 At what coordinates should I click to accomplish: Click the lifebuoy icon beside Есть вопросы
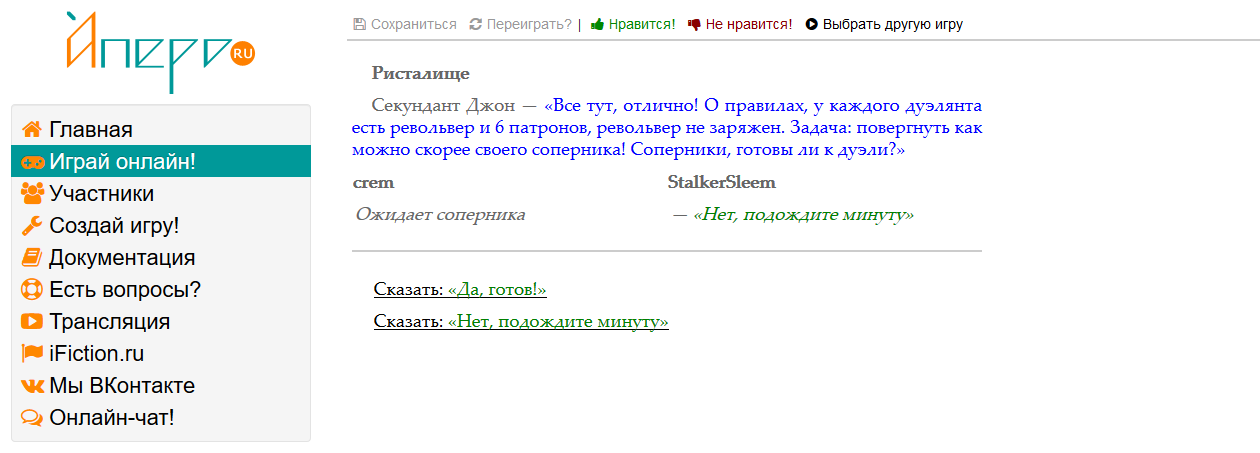coord(32,290)
